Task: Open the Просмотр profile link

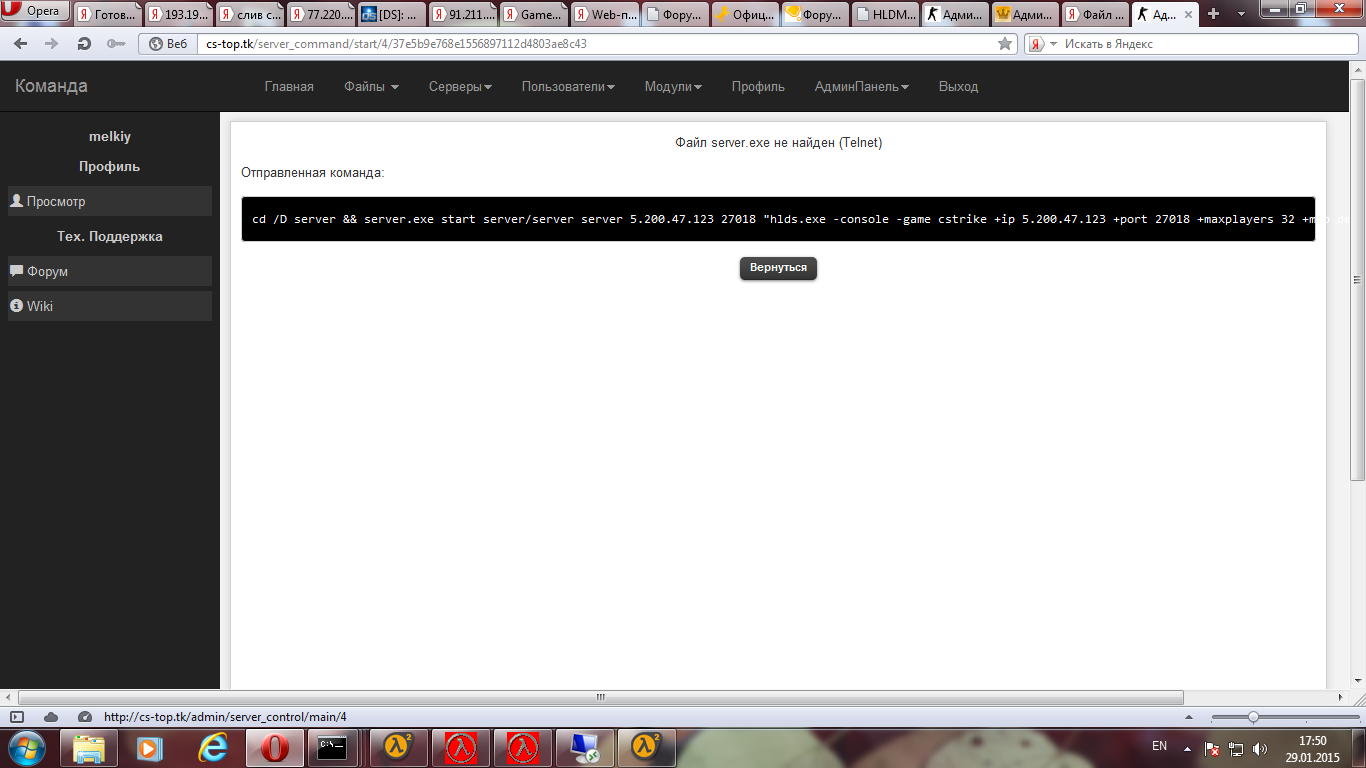Action: [x=56, y=201]
